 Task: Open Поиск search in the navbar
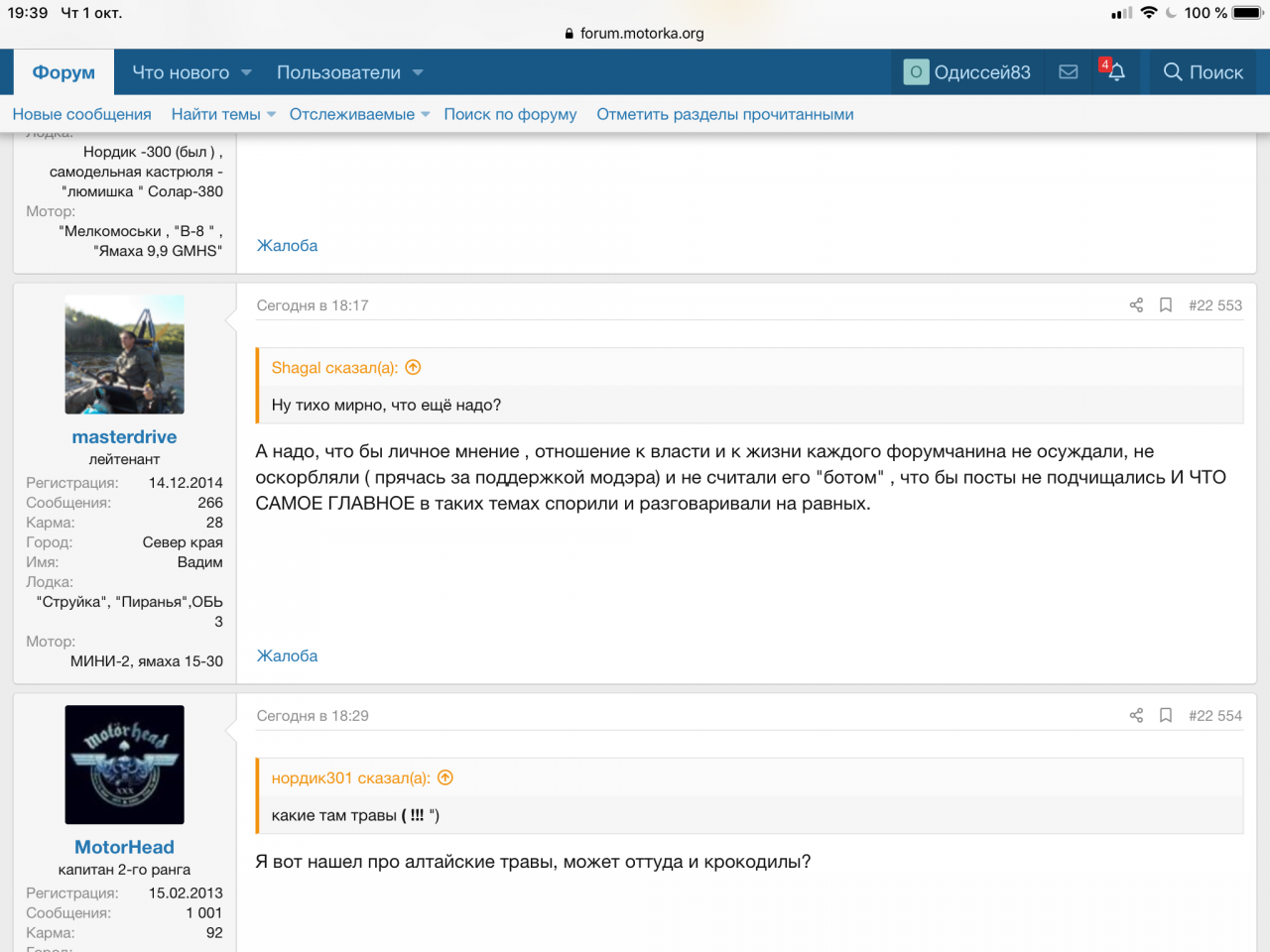click(x=1203, y=72)
